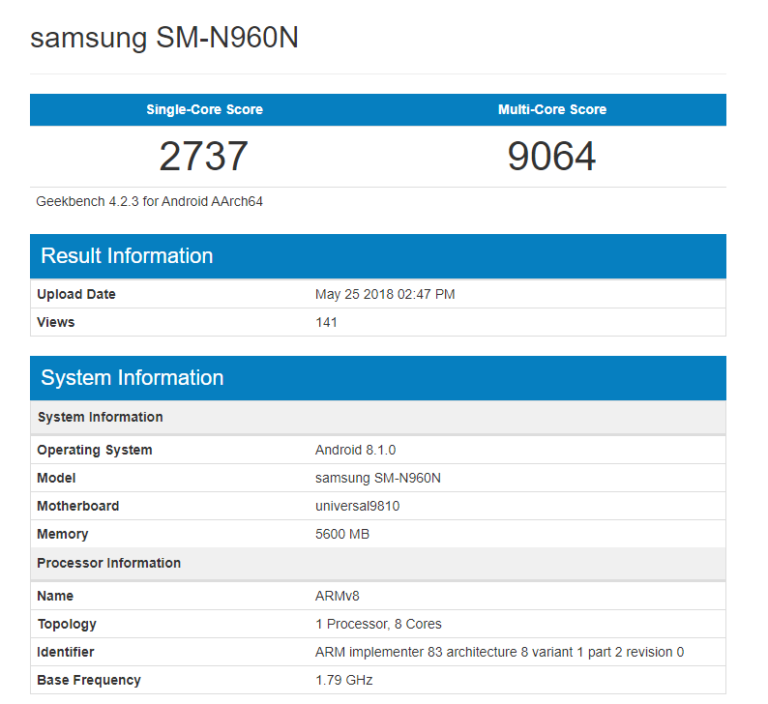This screenshot has height=704, width=768.
Task: Select the Model value 'samsung SM-N960N'
Action: coord(378,478)
